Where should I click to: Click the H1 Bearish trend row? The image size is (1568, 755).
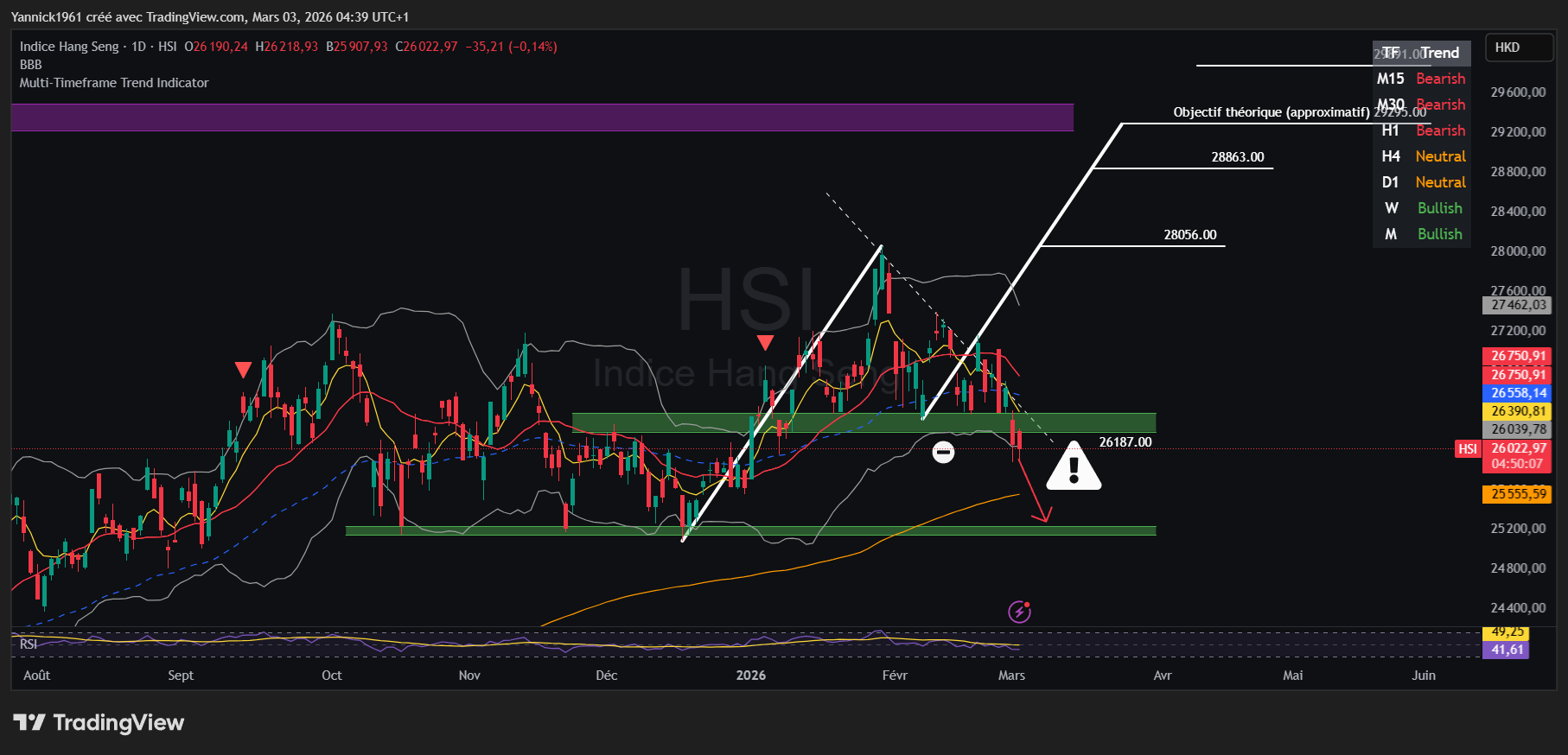[x=1421, y=130]
